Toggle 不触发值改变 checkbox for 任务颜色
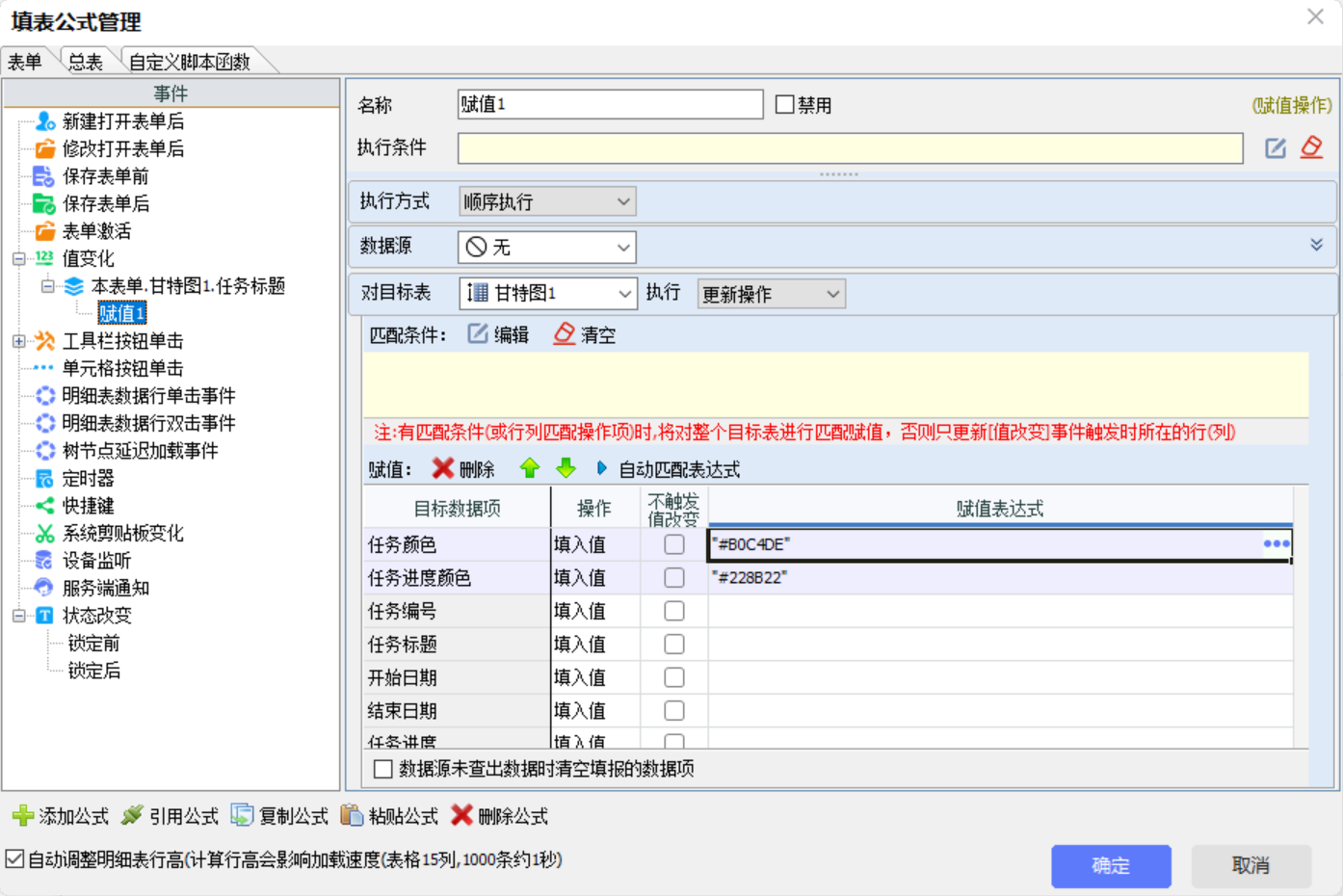The image size is (1343, 896). click(674, 544)
